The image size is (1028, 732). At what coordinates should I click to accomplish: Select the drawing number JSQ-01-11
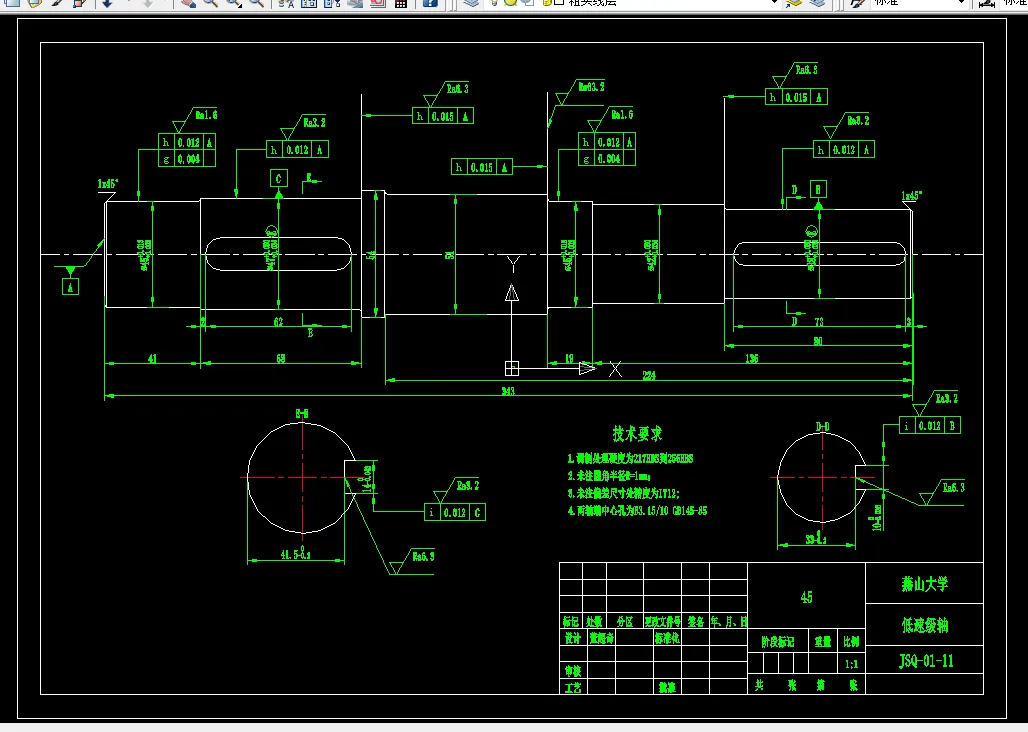pos(926,661)
